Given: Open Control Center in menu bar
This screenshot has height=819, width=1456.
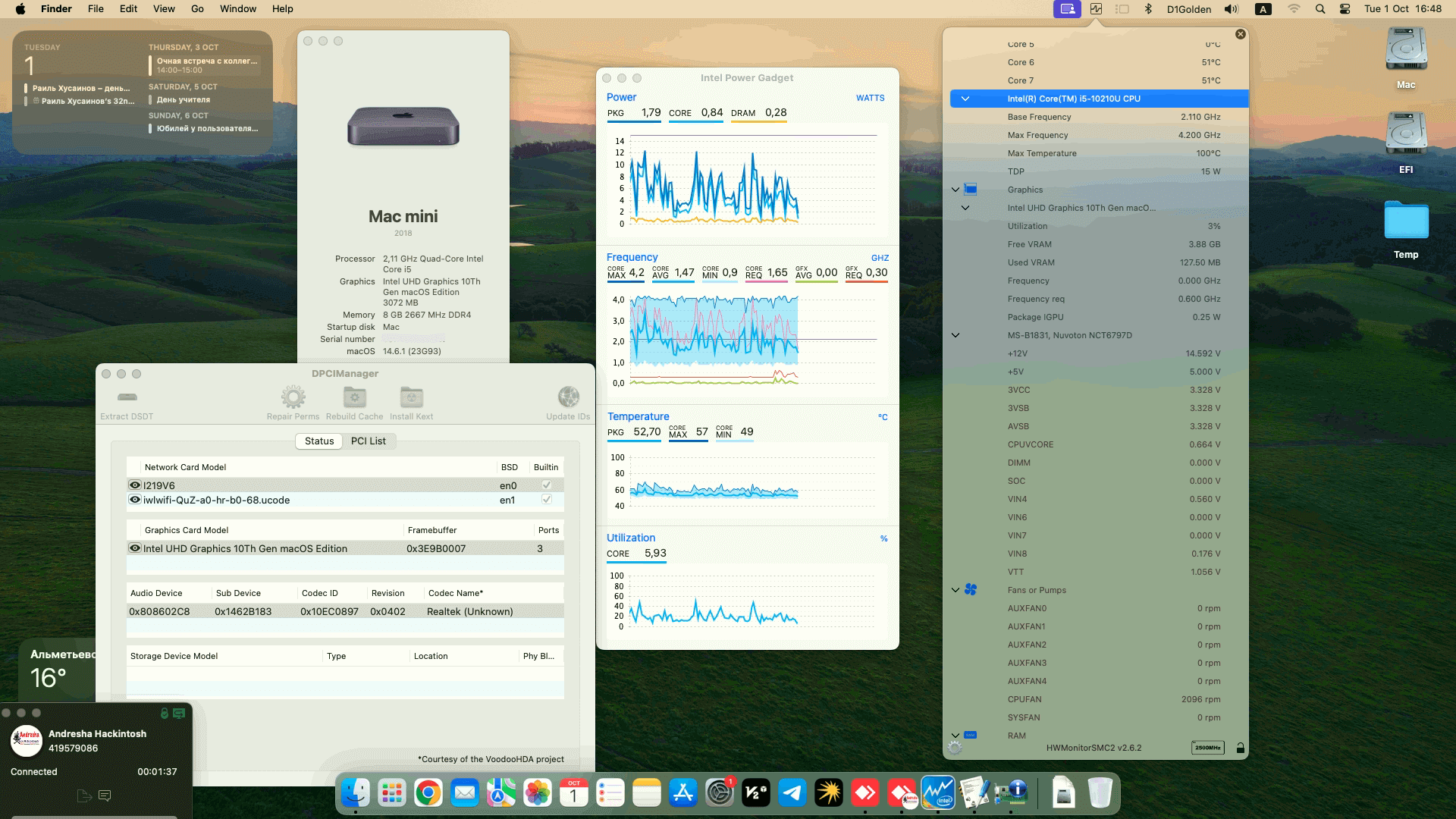Looking at the screenshot, I should click(1345, 9).
